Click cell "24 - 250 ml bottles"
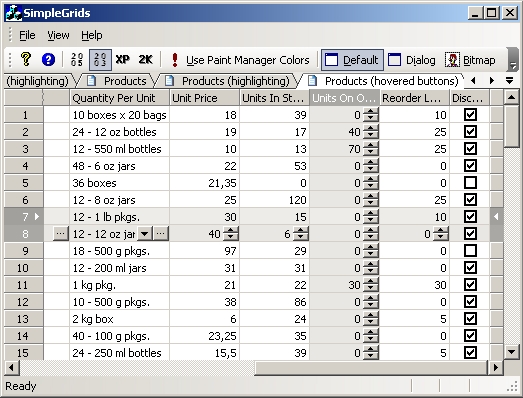523x398 pixels. 119,353
